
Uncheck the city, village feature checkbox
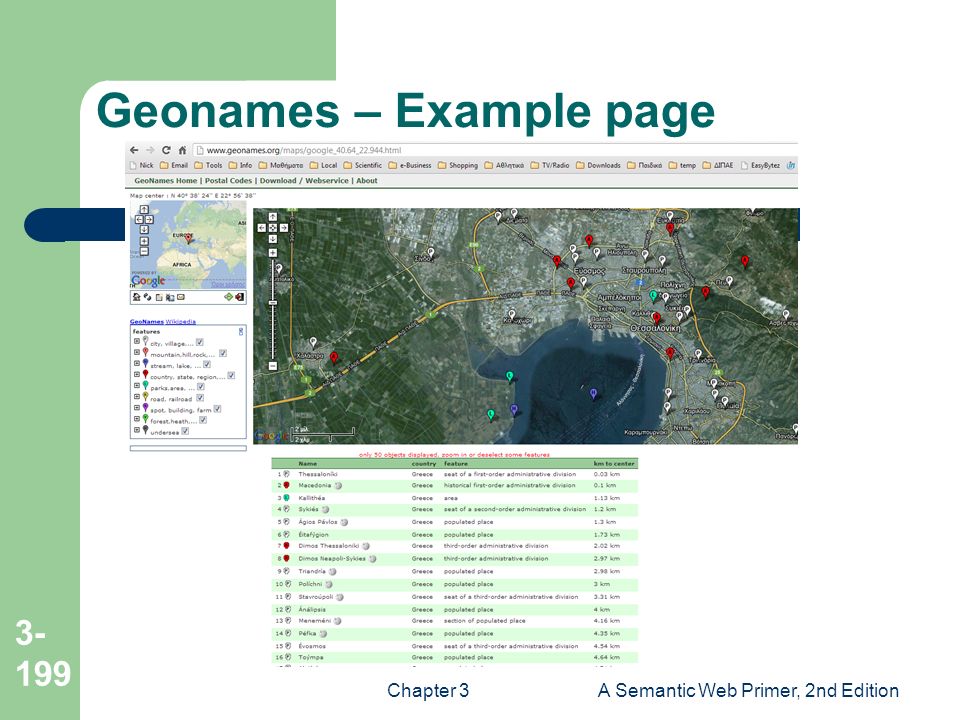pos(200,343)
